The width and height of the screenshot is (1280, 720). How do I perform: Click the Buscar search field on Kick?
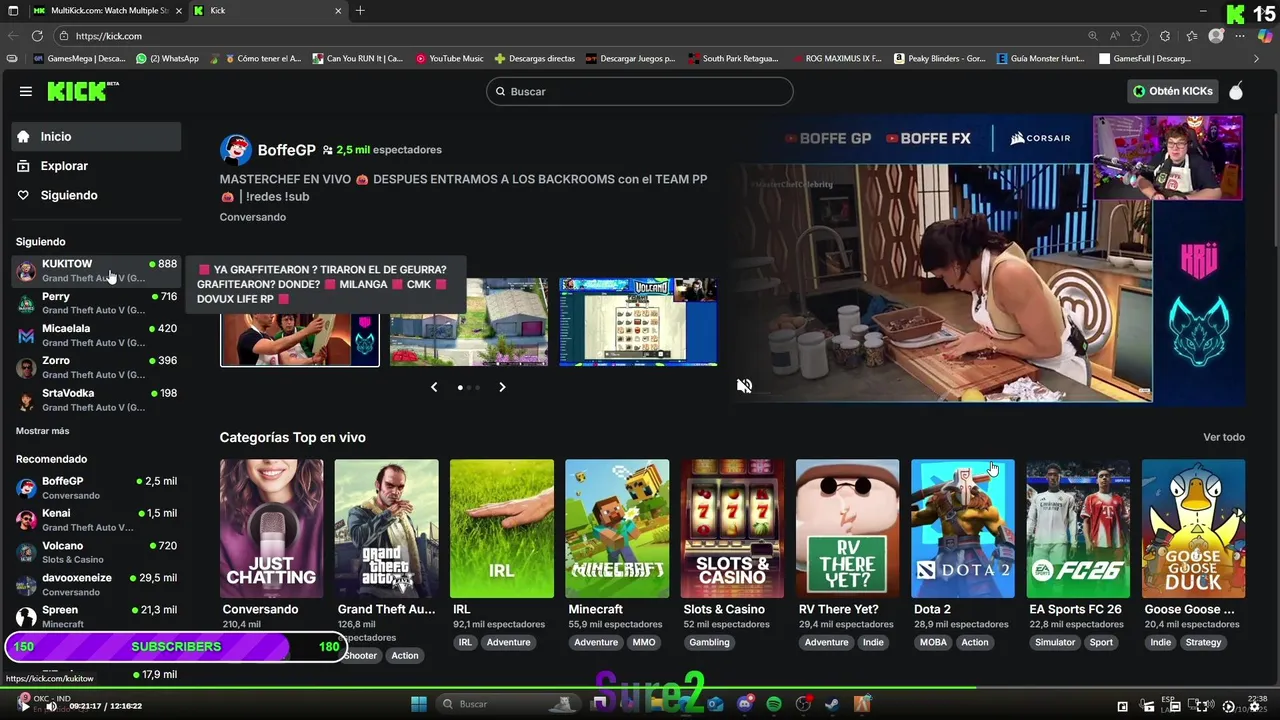pyautogui.click(x=640, y=91)
